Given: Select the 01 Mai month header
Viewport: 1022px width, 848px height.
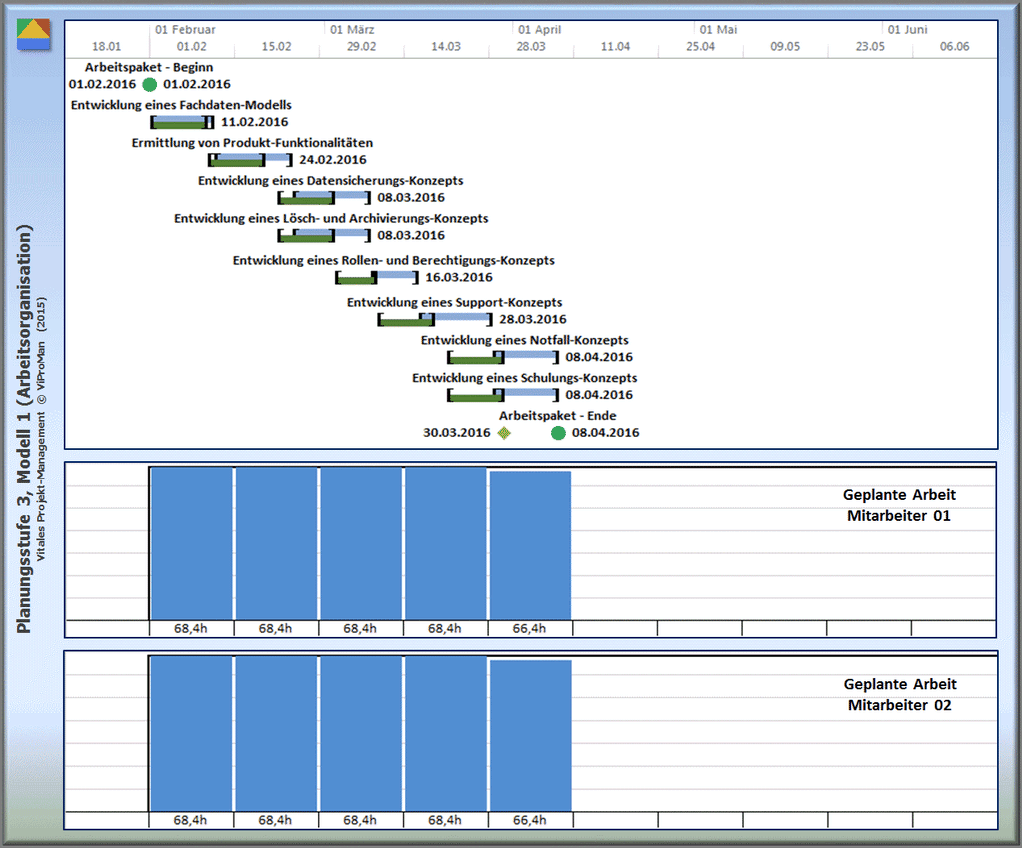Looking at the screenshot, I should coord(718,30).
